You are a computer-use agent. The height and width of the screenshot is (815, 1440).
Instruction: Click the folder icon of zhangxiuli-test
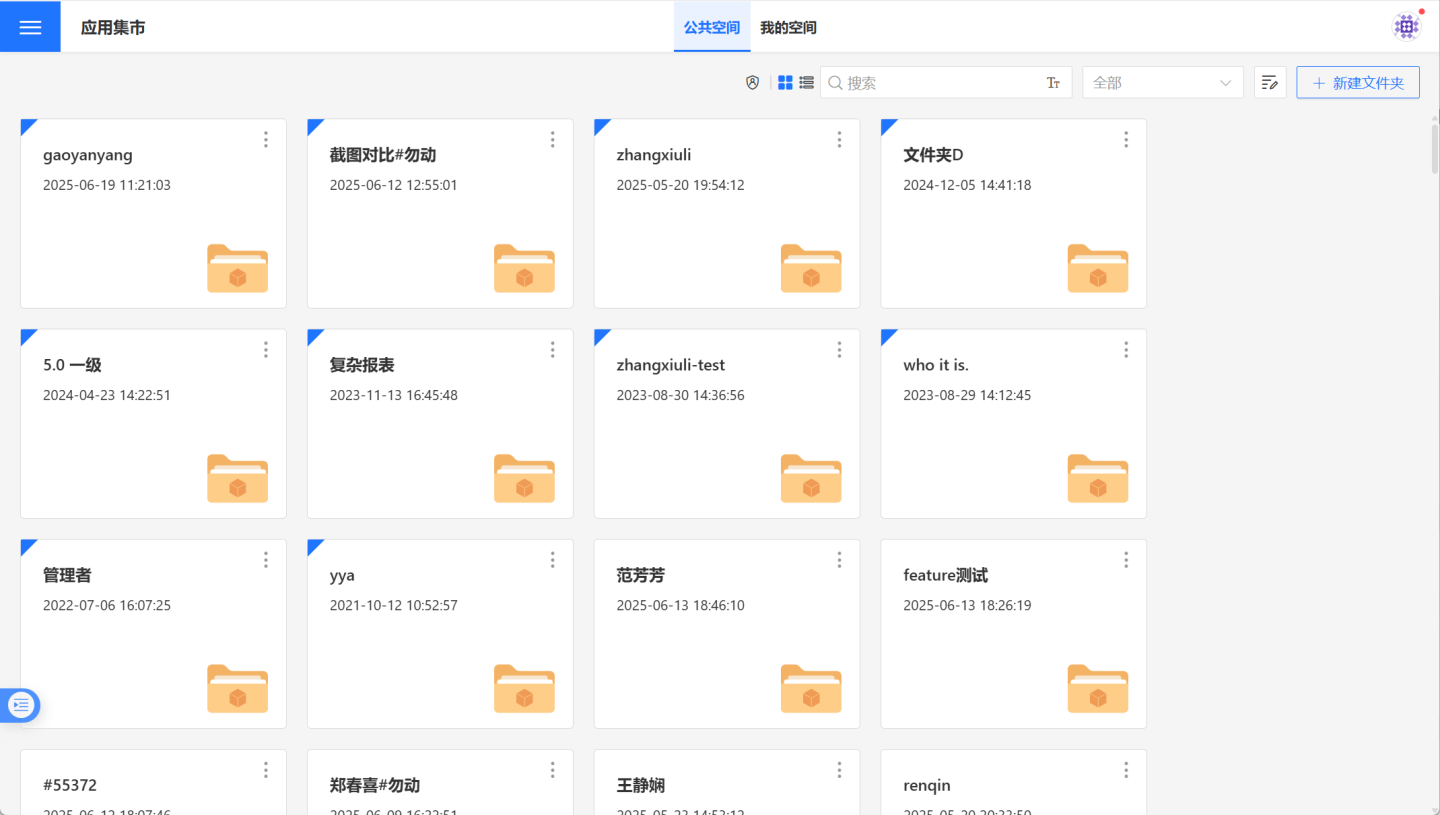tap(810, 478)
